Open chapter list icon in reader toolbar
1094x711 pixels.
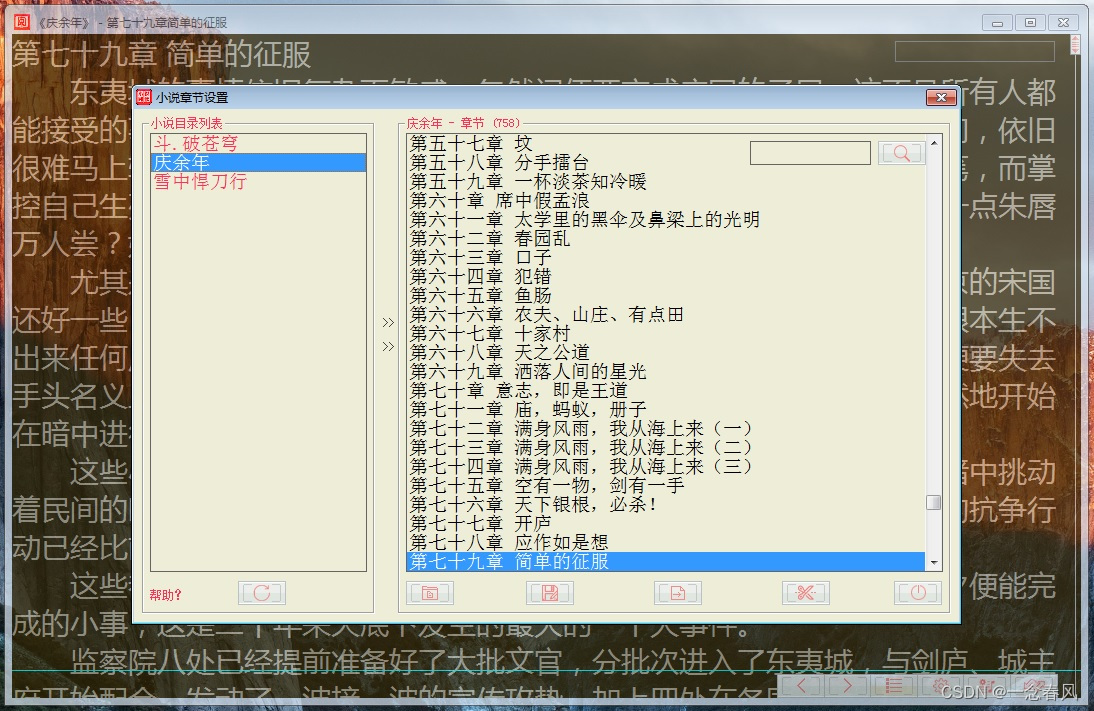tap(894, 685)
